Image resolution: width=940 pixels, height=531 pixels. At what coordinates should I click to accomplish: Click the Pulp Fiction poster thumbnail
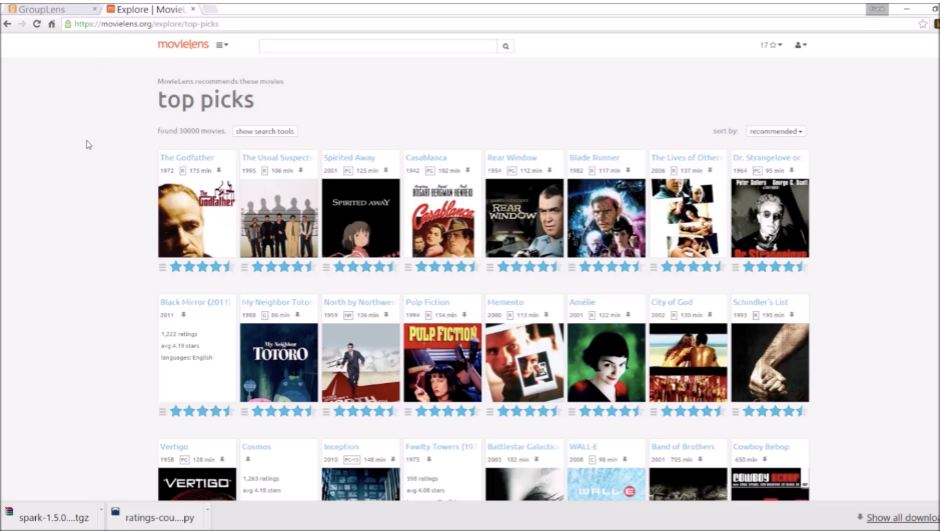442,363
